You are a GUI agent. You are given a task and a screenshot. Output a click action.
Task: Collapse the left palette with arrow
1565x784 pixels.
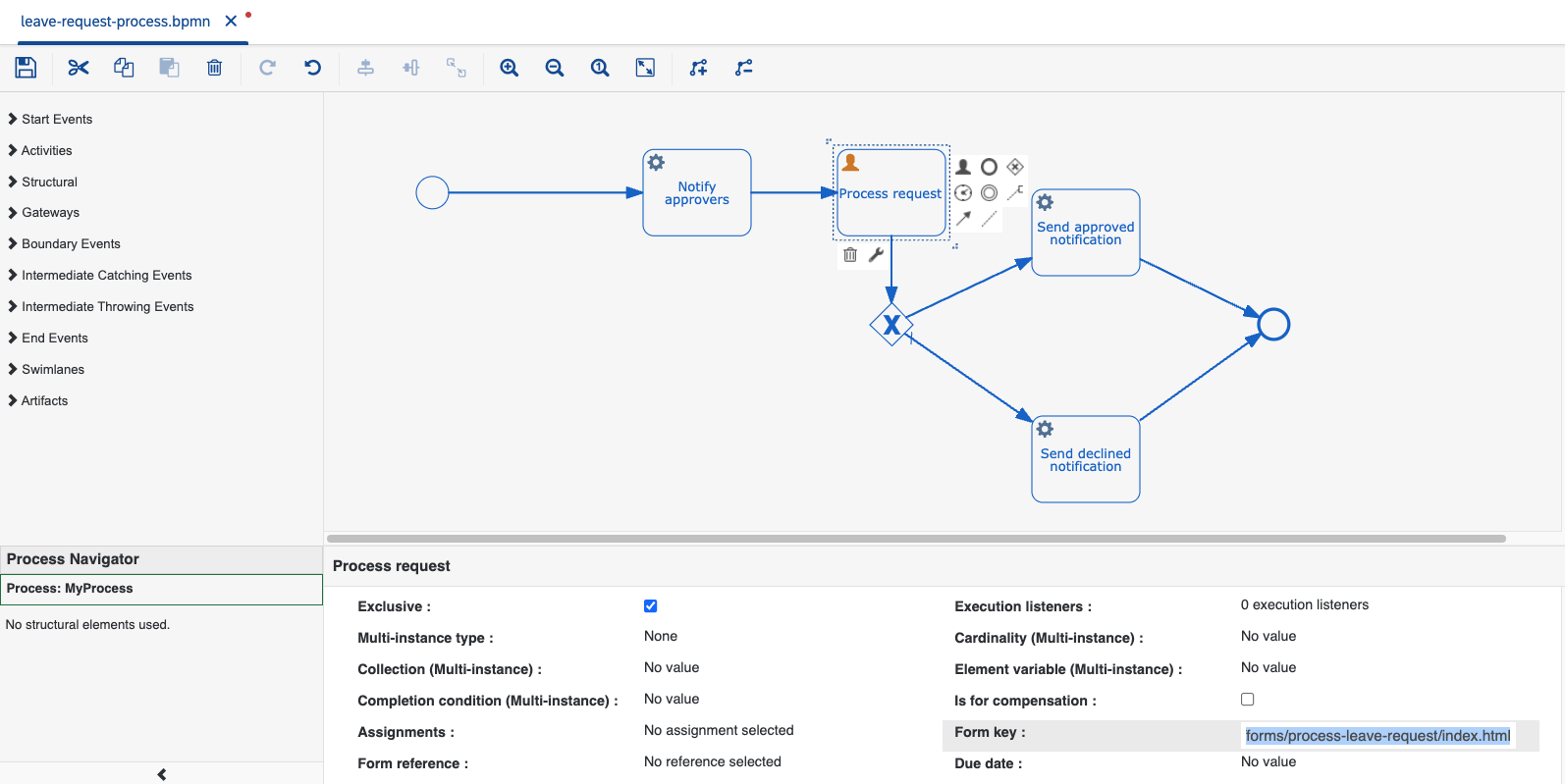pyautogui.click(x=162, y=774)
